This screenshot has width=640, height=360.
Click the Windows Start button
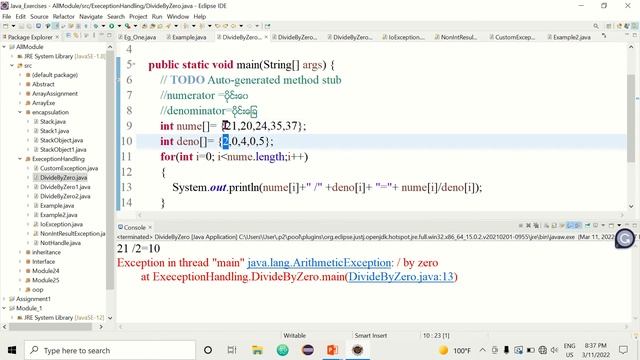12,350
